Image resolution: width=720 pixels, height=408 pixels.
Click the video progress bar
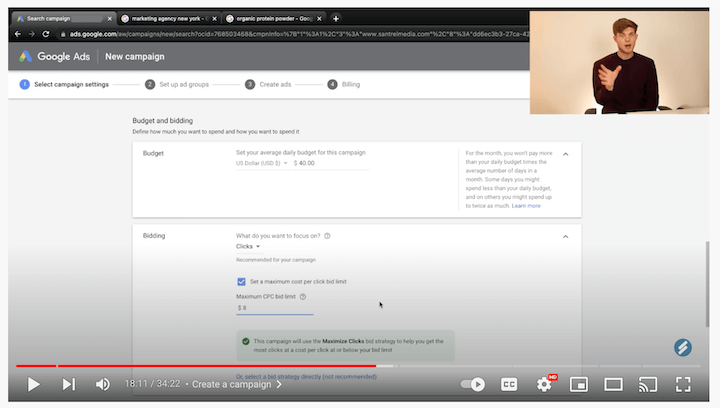[x=358, y=366]
